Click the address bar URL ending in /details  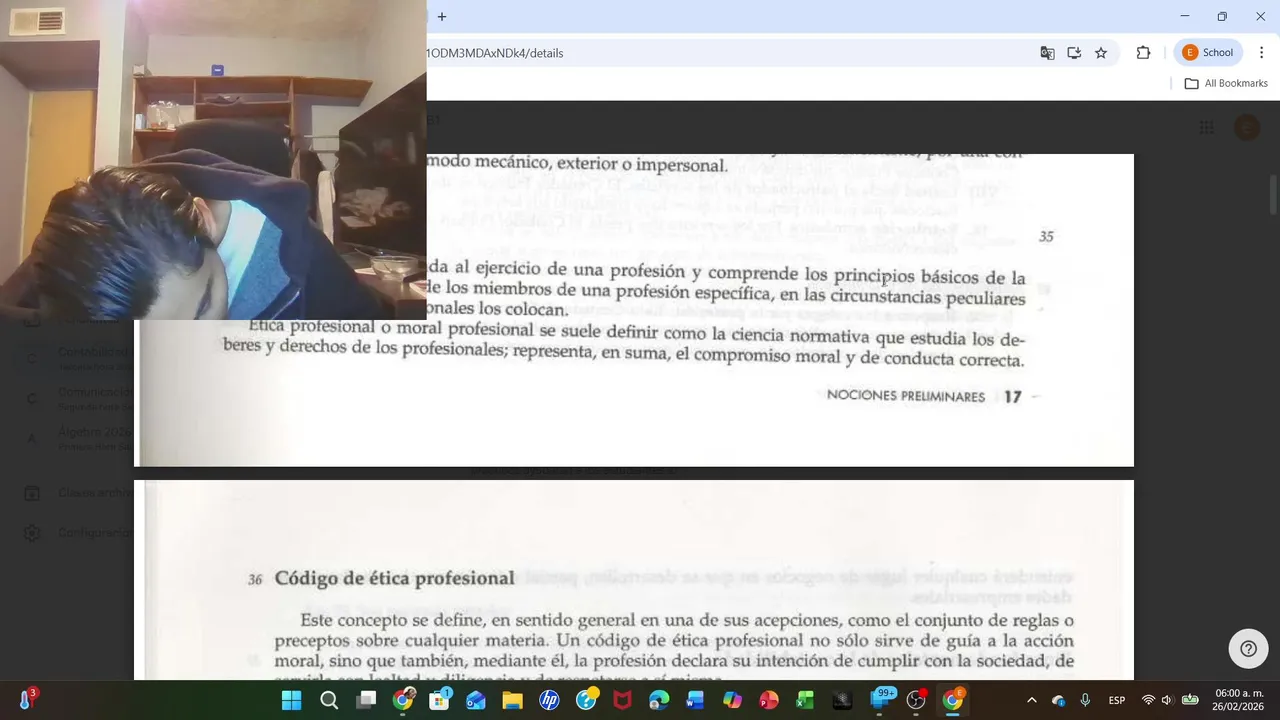[494, 53]
